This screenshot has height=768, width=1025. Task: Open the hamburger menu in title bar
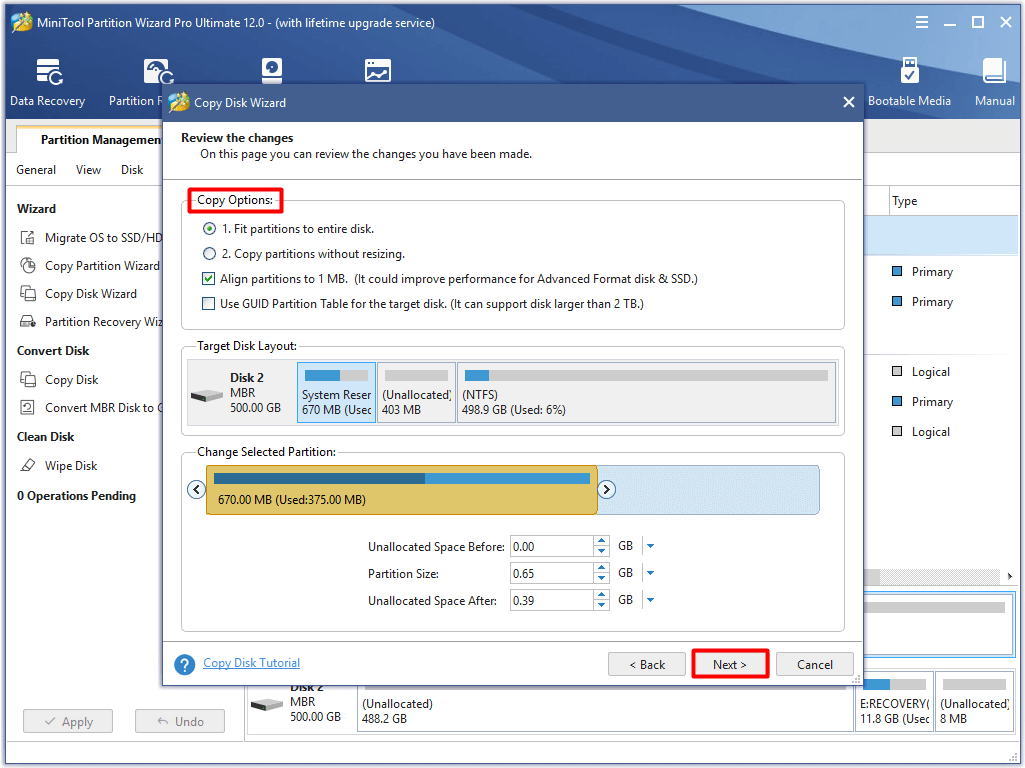pos(922,22)
